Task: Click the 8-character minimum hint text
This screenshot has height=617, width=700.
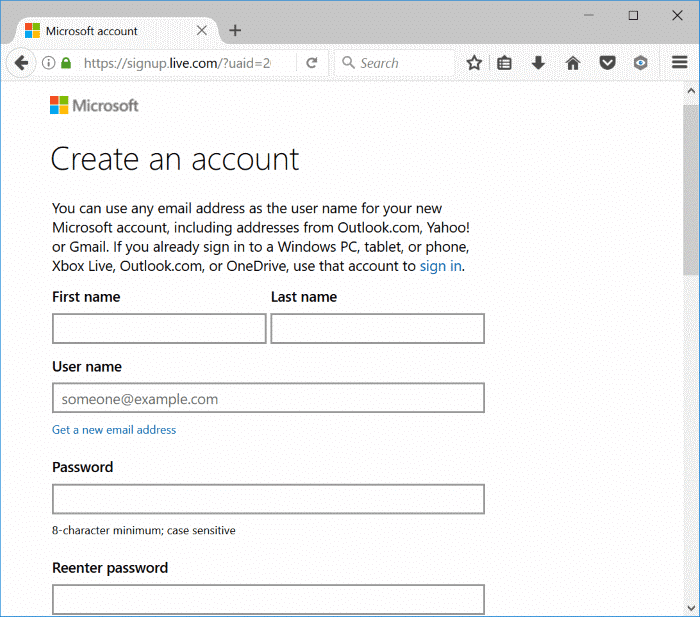Action: pyautogui.click(x=144, y=530)
